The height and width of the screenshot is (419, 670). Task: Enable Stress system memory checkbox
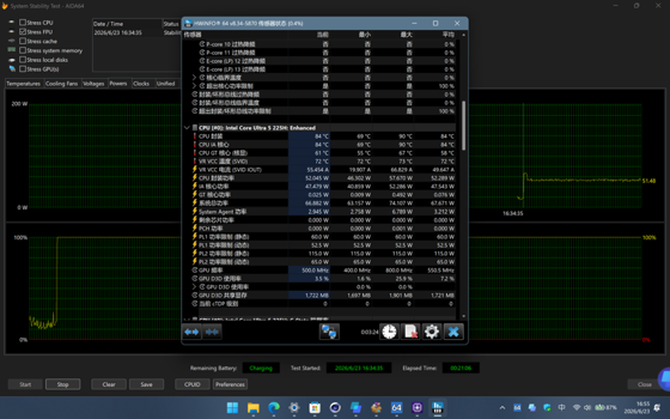23,50
